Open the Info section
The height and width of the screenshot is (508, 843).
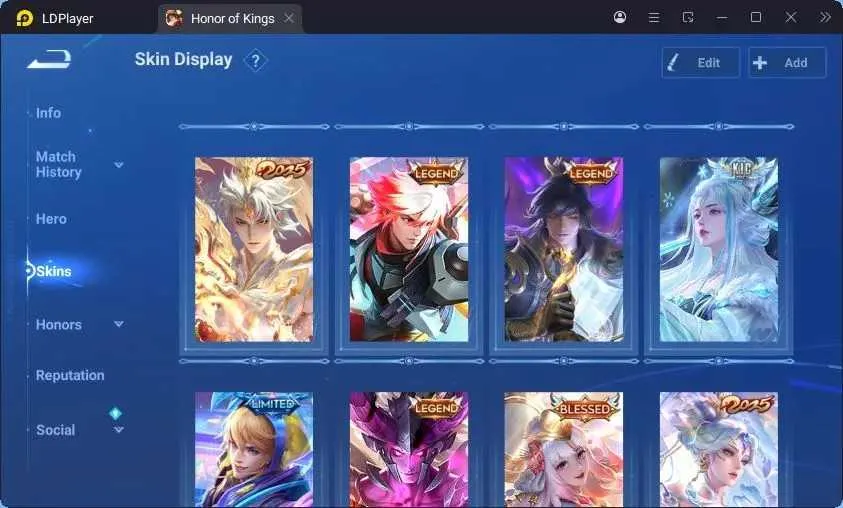click(48, 113)
